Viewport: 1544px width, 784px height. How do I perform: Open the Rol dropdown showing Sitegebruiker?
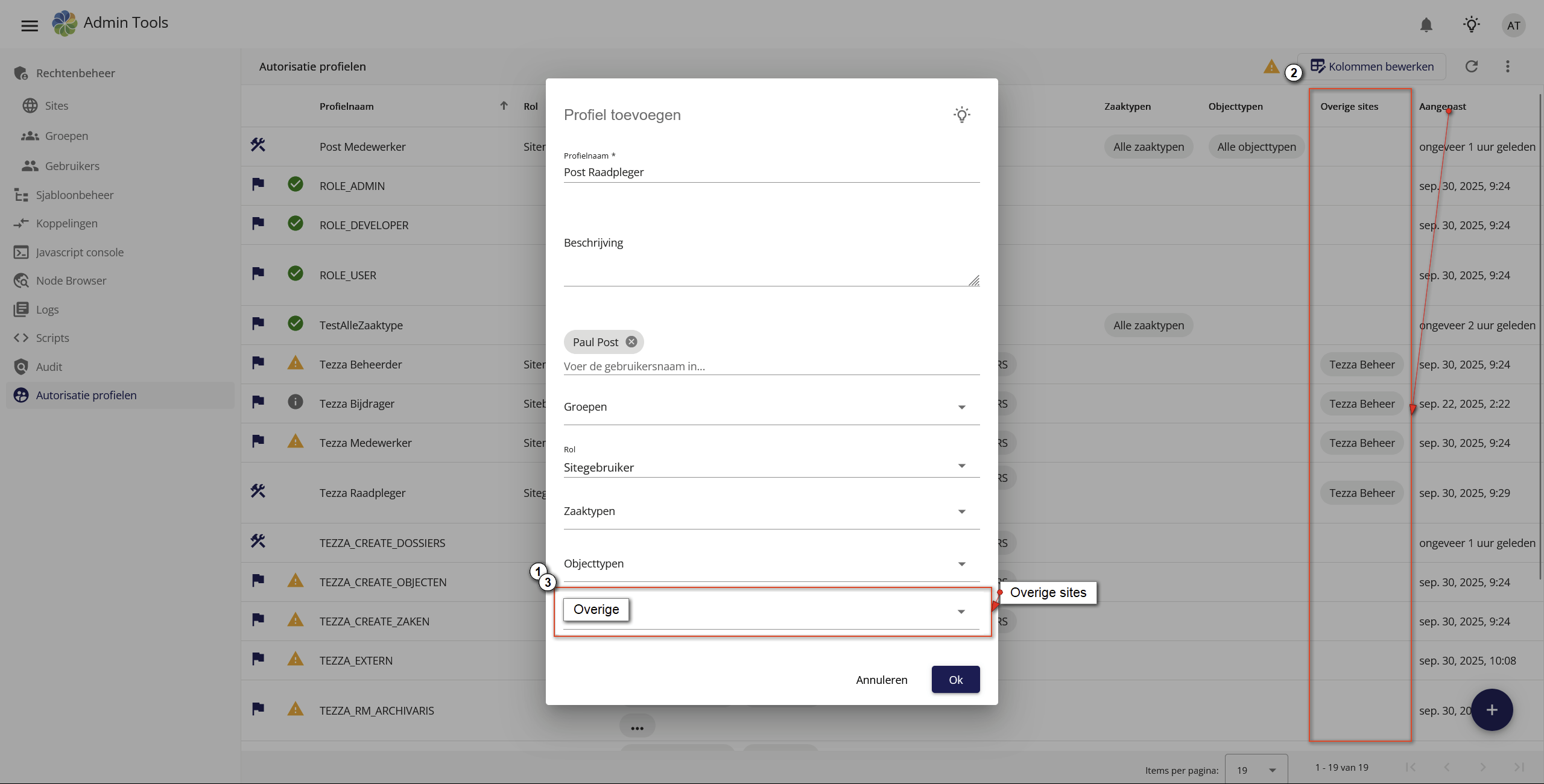tap(771, 467)
